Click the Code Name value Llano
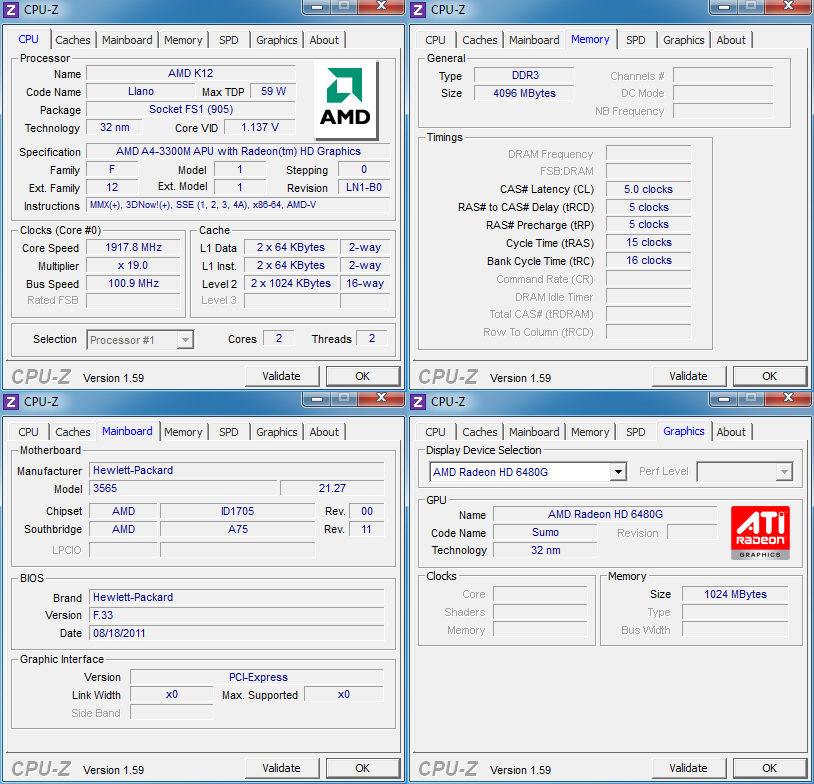814x784 pixels. 141,91
